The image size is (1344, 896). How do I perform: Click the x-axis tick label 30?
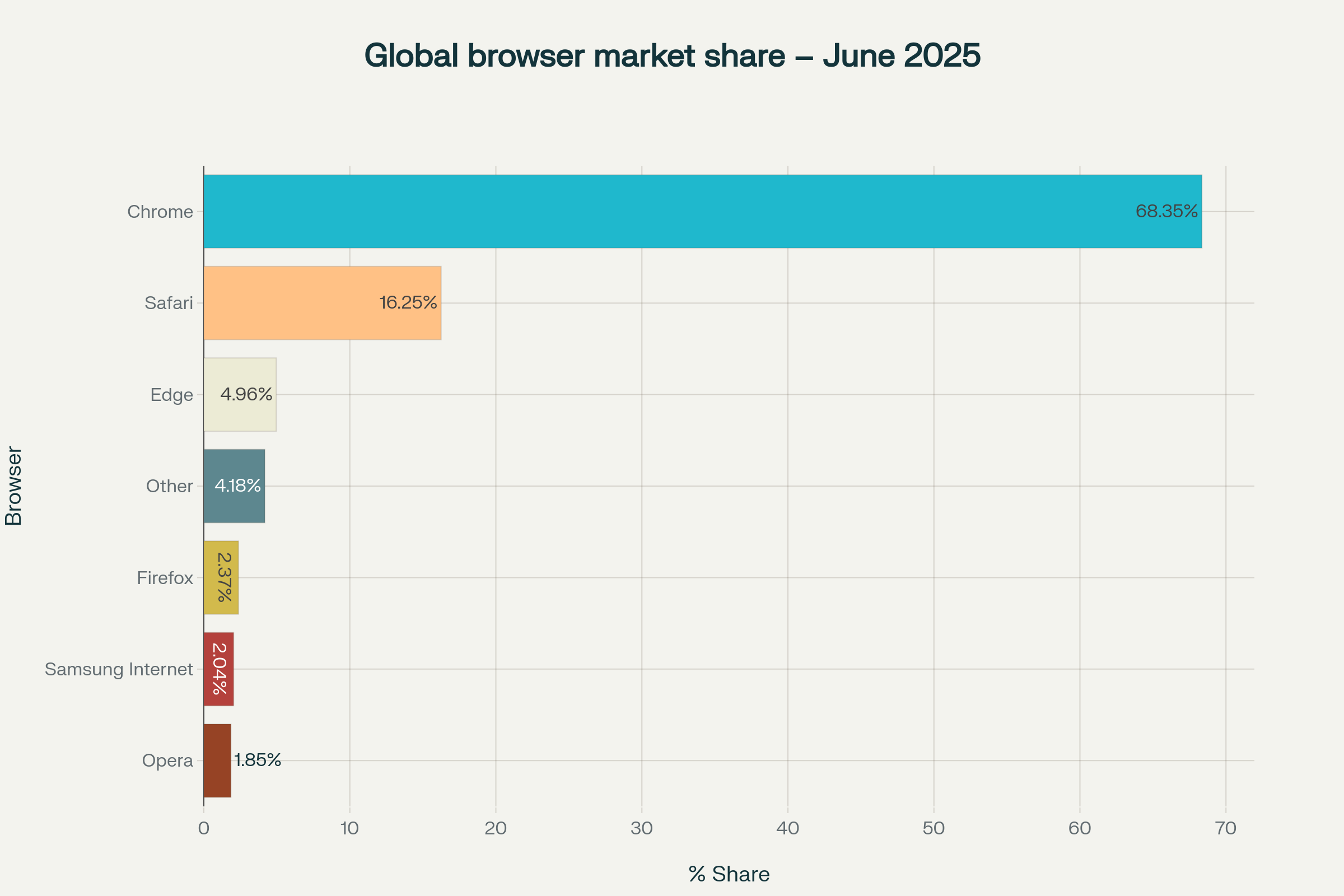point(641,828)
